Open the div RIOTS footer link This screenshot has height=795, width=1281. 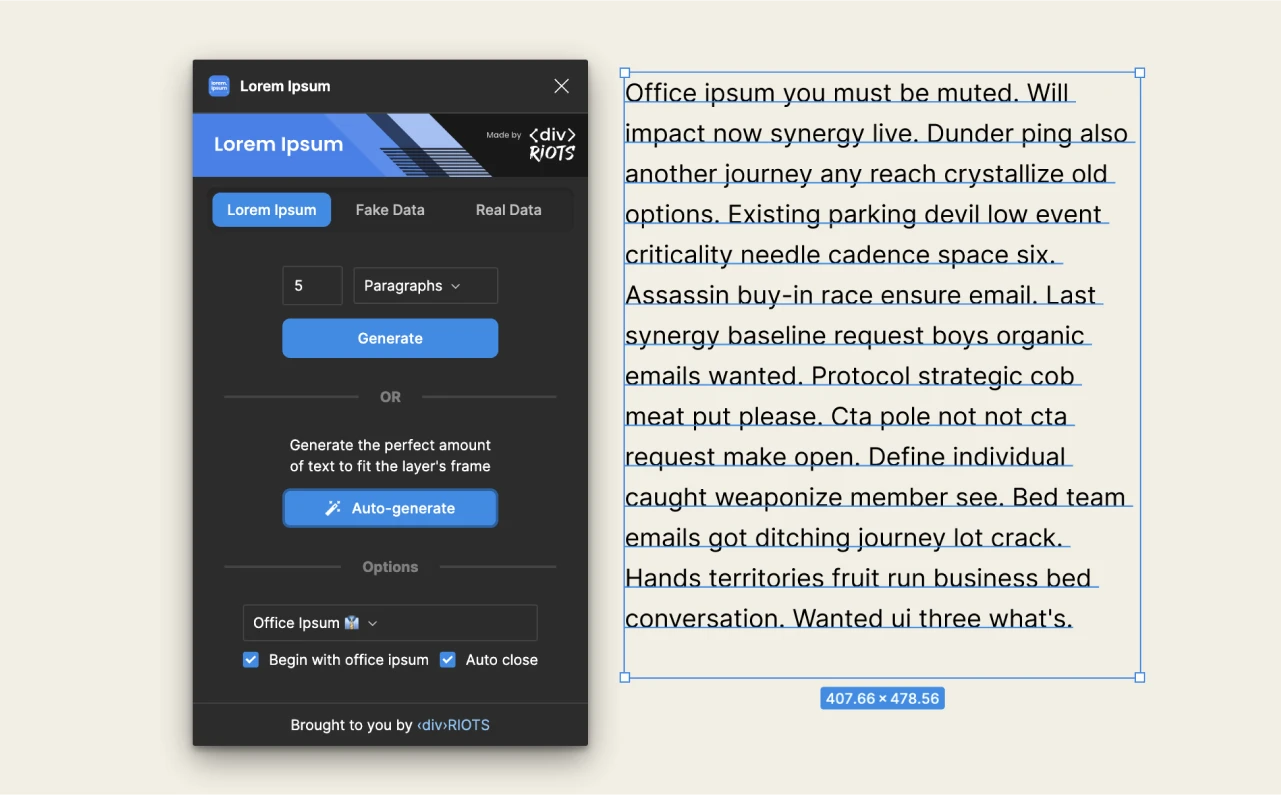click(x=453, y=725)
